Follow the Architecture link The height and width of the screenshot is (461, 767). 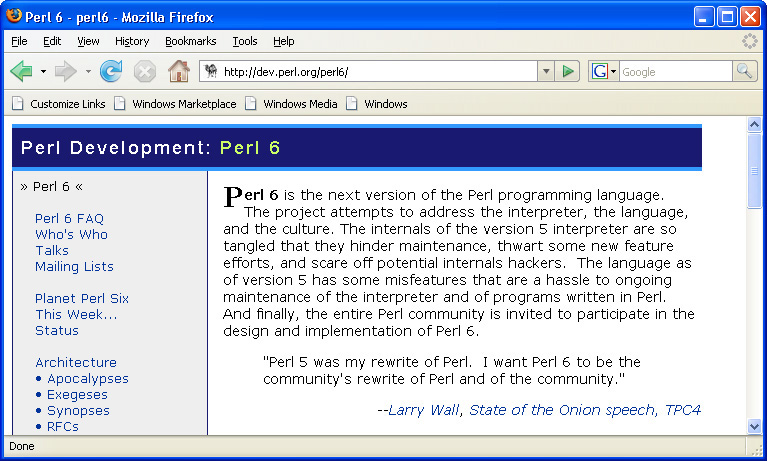[x=76, y=363]
